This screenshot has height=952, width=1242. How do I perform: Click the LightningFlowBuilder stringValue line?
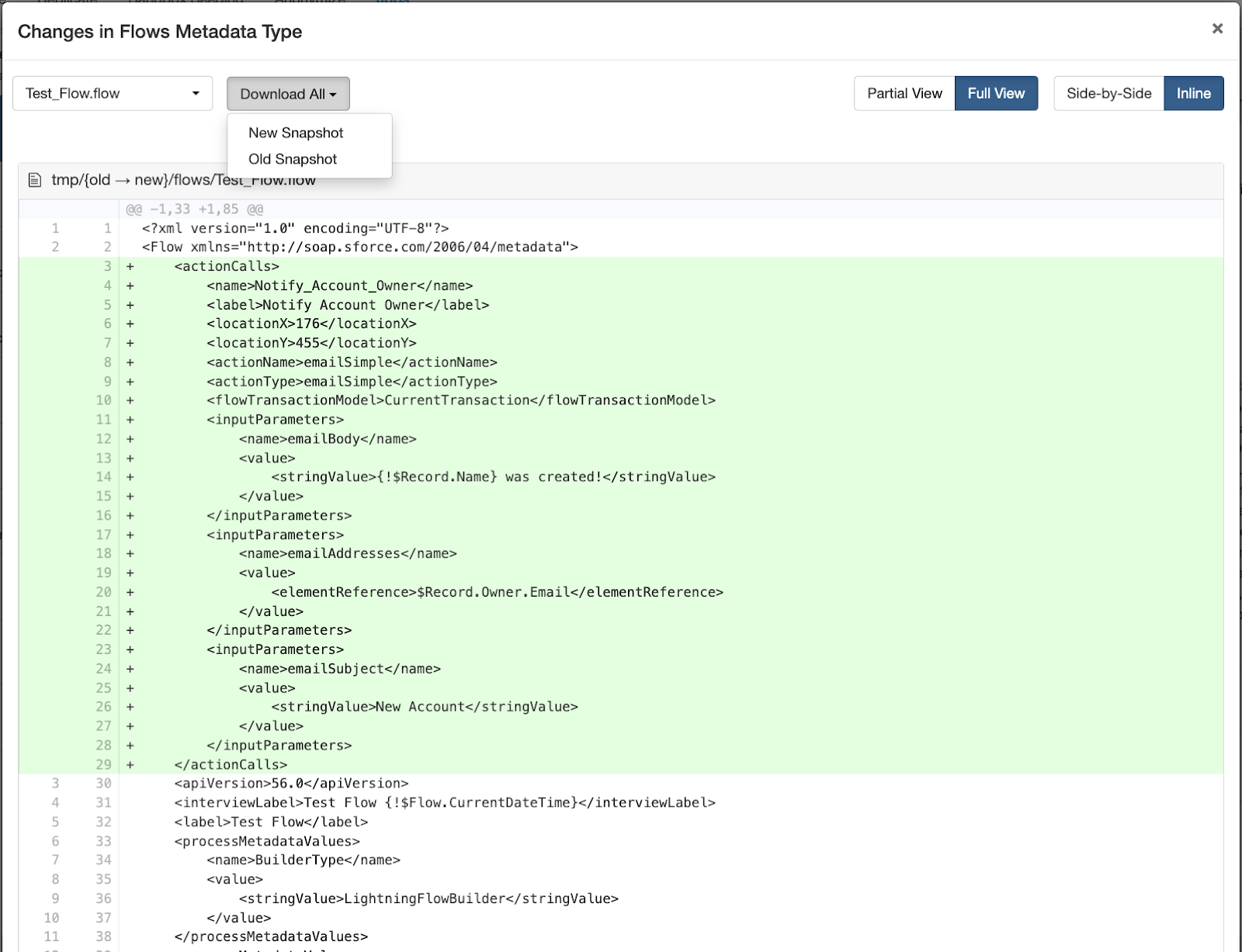(428, 898)
